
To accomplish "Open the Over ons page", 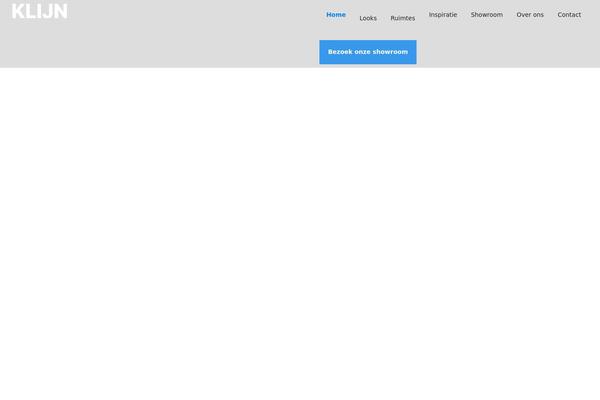I will point(530,15).
